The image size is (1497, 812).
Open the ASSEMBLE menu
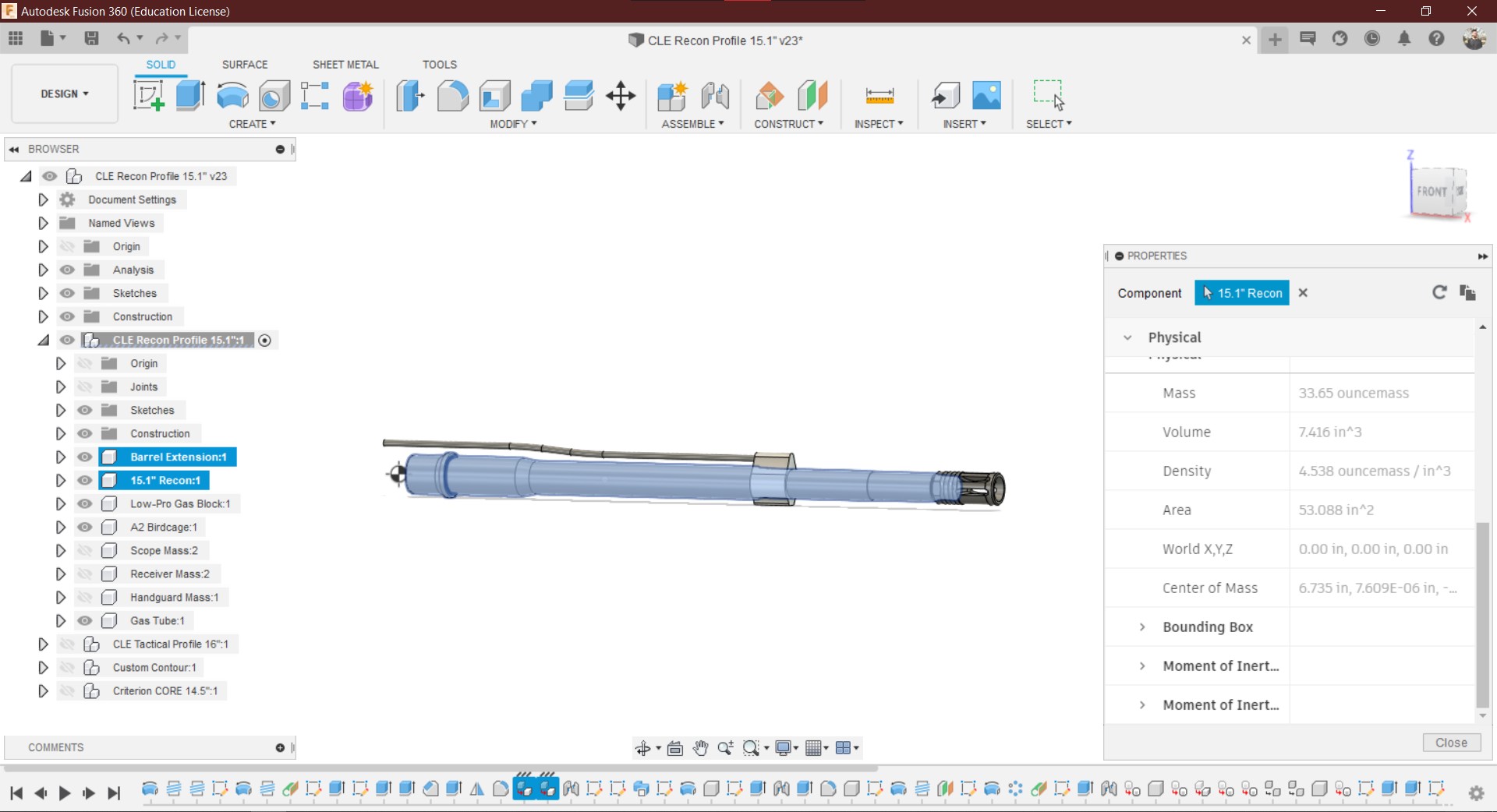click(x=692, y=124)
